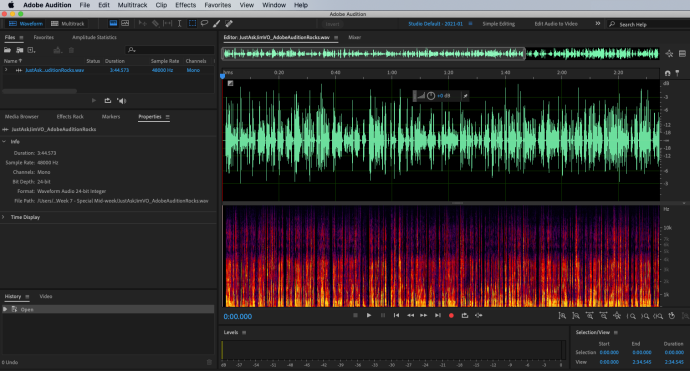Expand the Time Display section
Screen dimensions: 690x371
click(4, 217)
